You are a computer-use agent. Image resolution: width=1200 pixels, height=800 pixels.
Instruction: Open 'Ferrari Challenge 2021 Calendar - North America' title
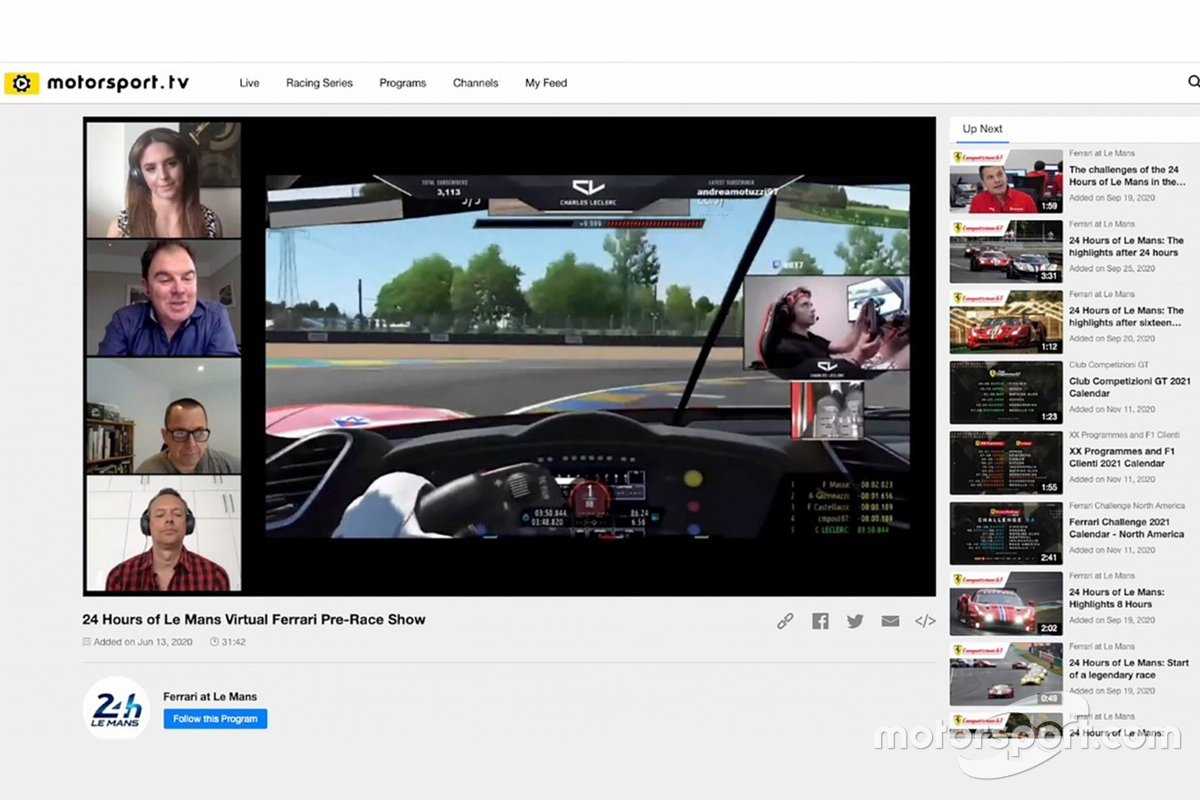(1127, 528)
